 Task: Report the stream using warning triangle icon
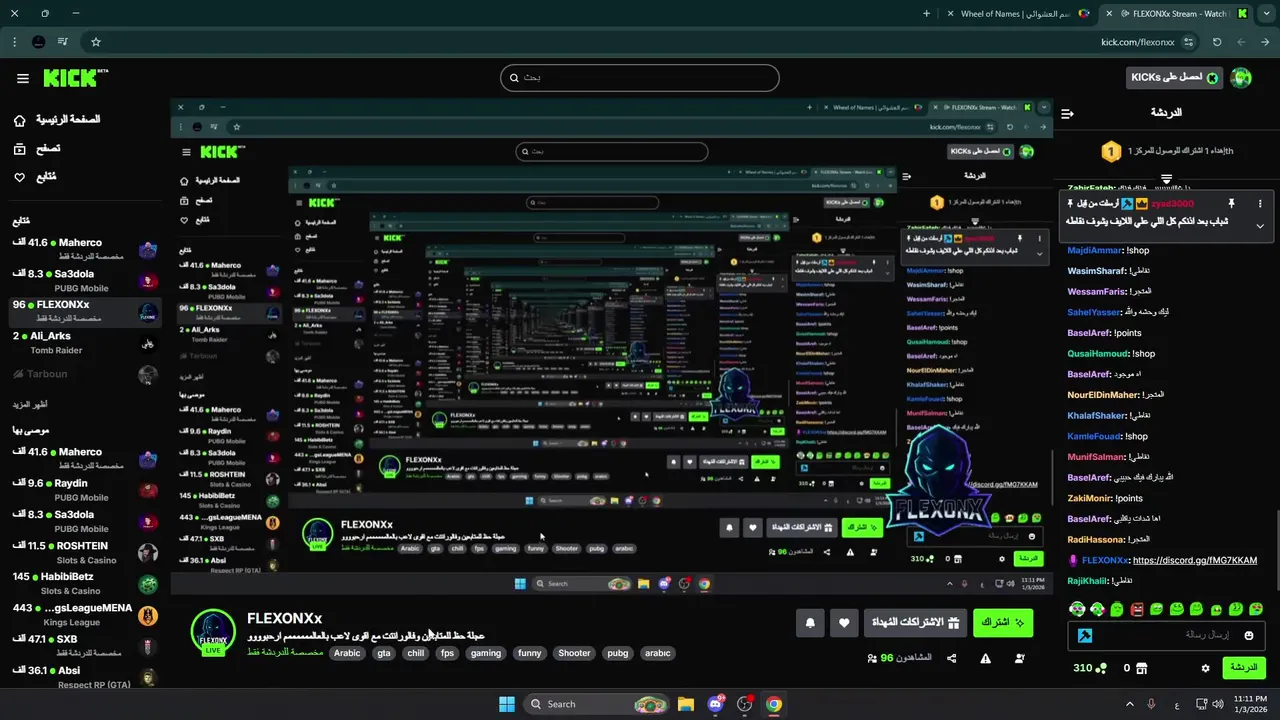click(985, 658)
